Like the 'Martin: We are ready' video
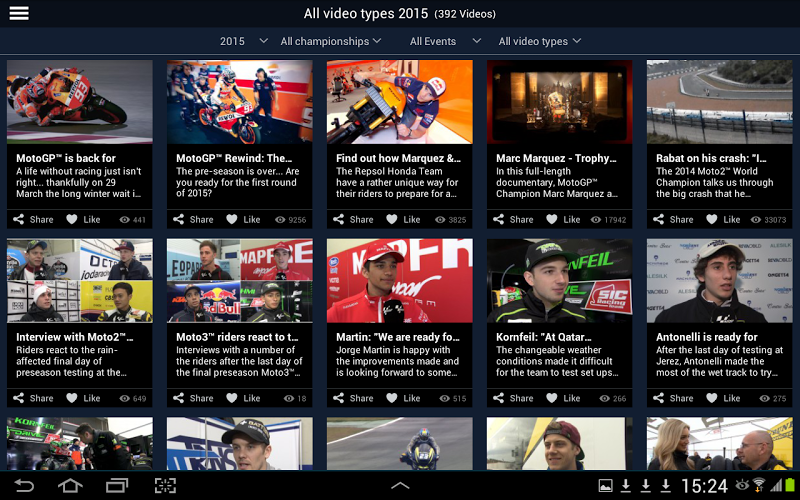Viewport: 800px width, 500px height. 403,398
